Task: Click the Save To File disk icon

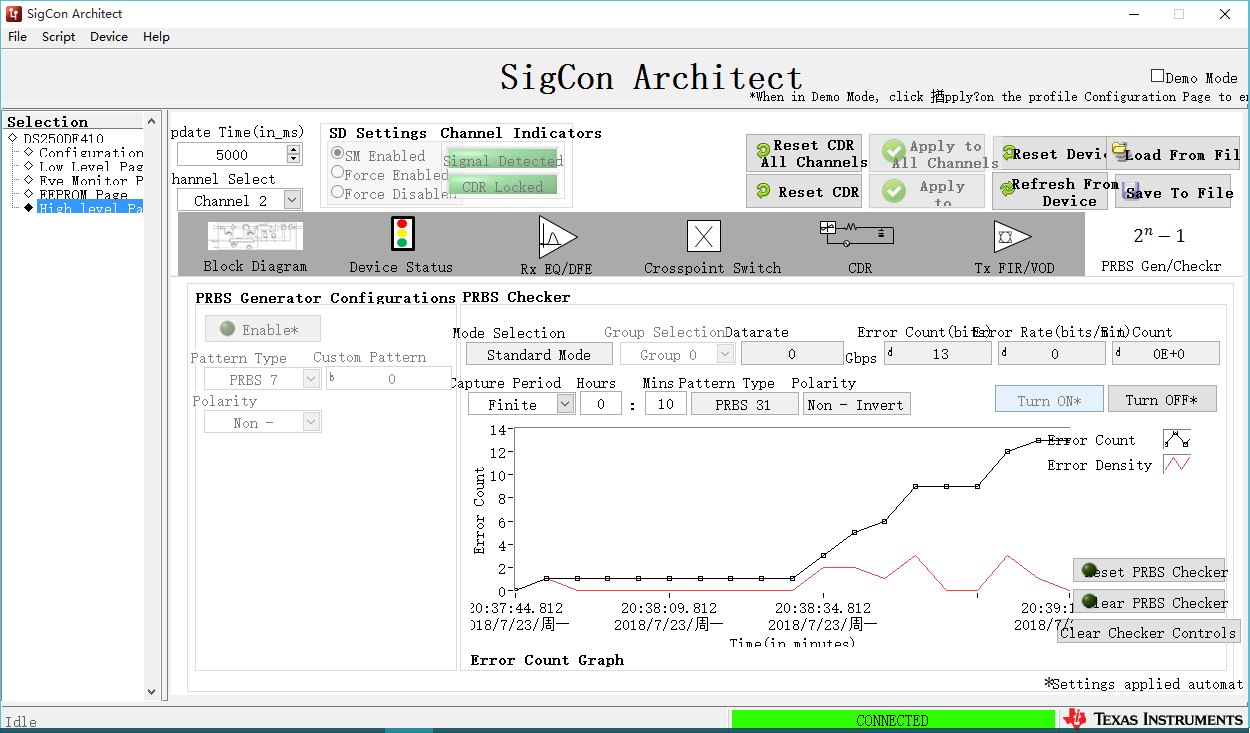Action: tap(1132, 191)
